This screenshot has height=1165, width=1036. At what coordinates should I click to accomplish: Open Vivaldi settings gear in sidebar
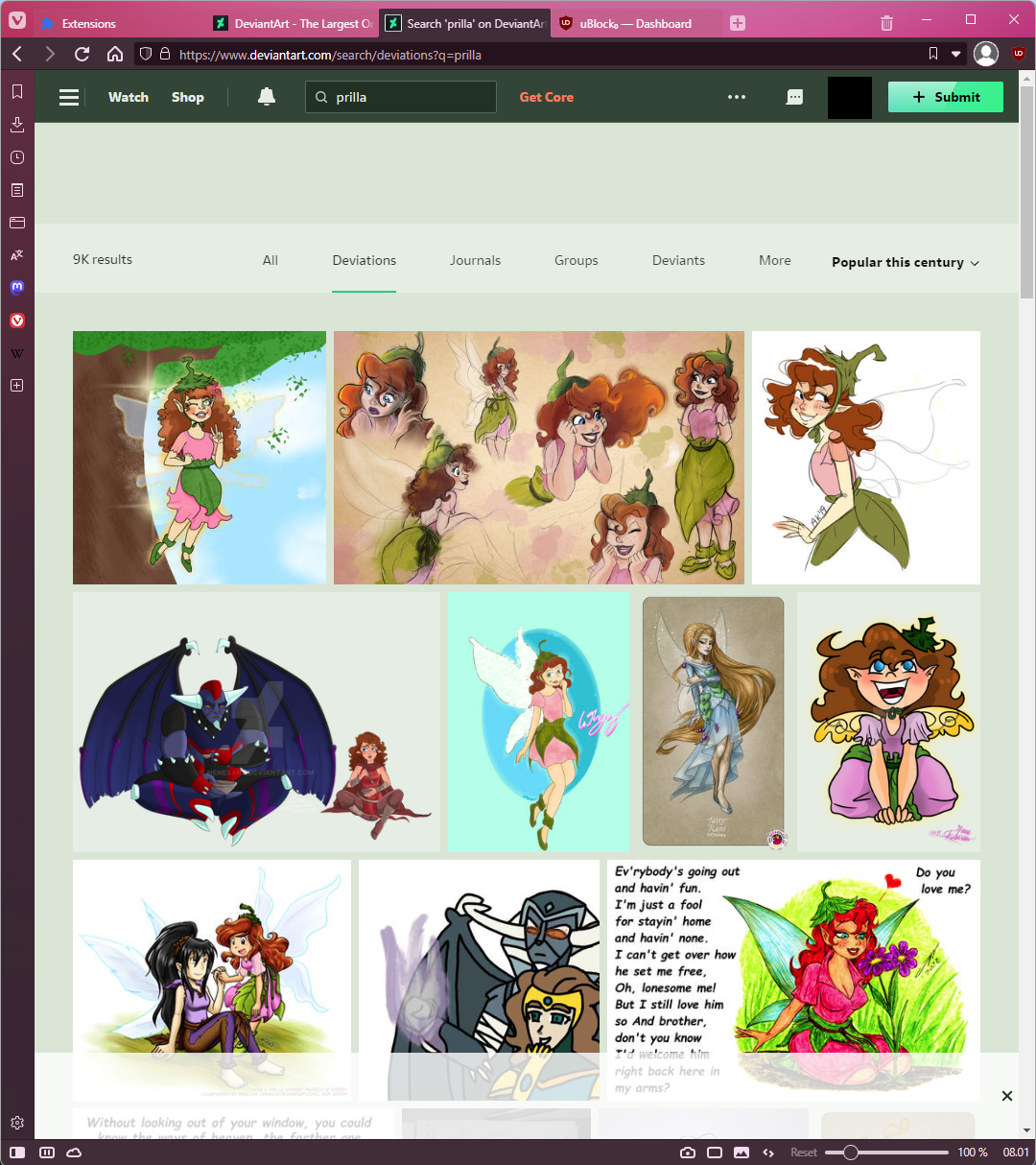coord(17,1123)
